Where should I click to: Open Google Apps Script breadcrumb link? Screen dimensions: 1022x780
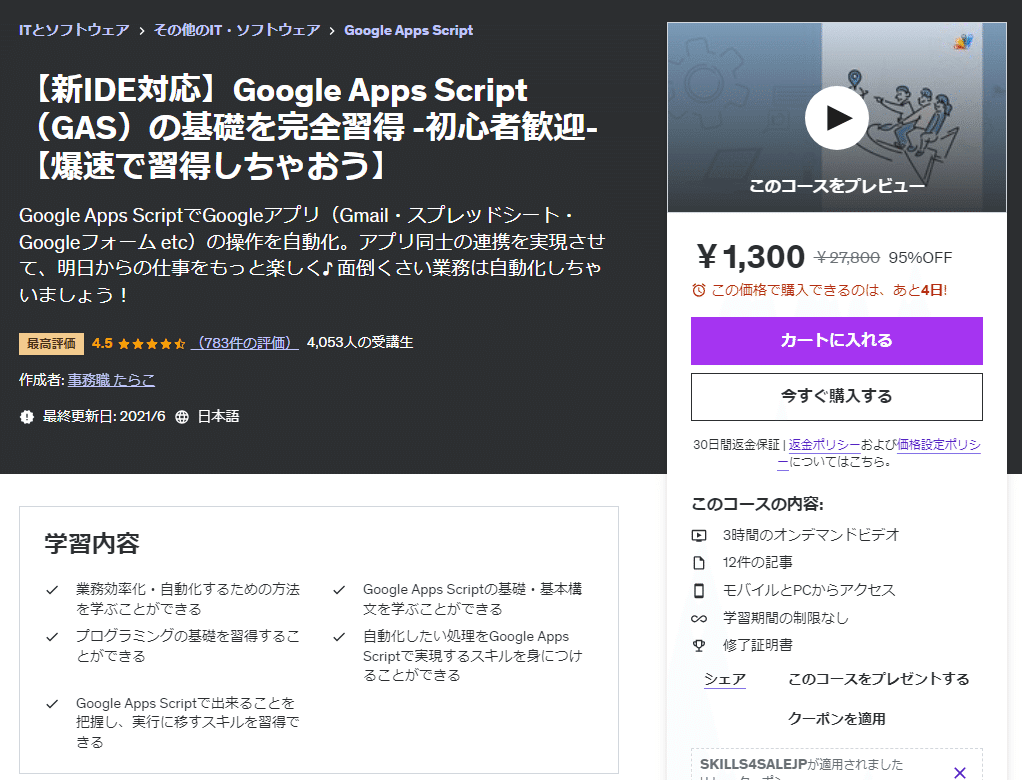409,30
